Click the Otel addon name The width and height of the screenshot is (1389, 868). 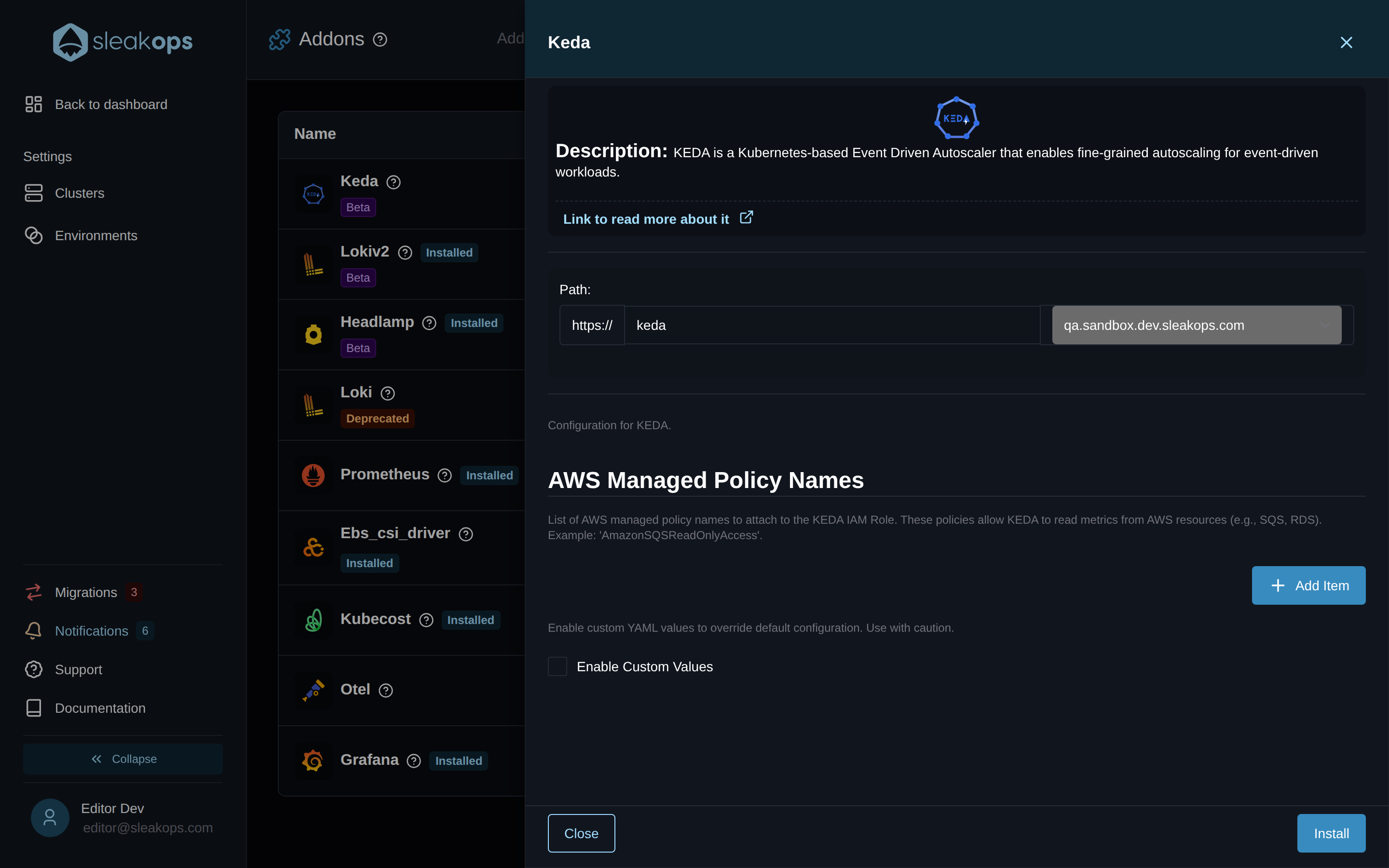click(x=355, y=690)
